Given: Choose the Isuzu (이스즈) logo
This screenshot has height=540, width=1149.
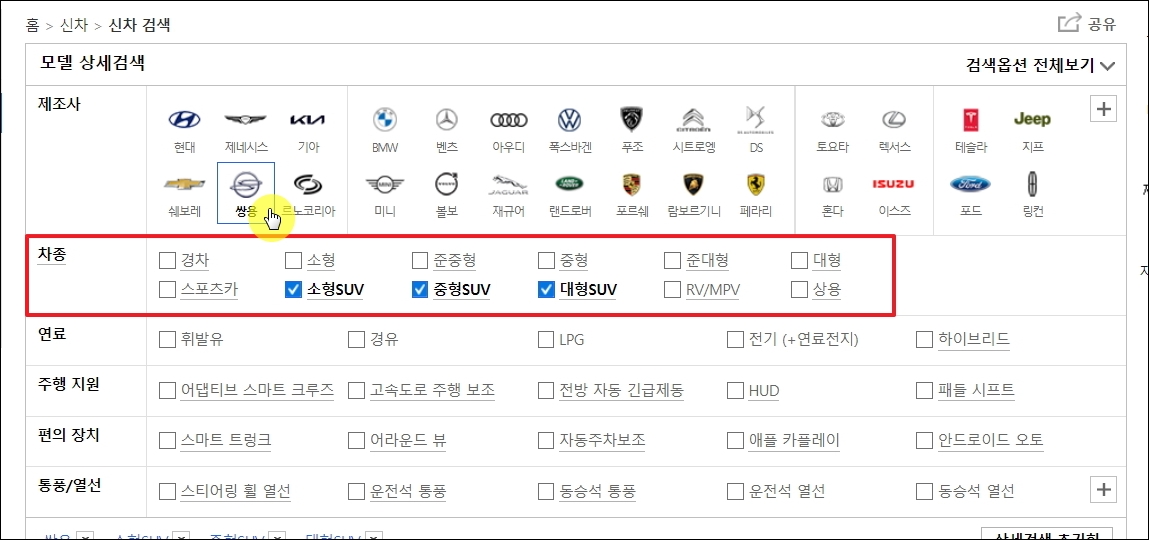Looking at the screenshot, I should point(894,184).
